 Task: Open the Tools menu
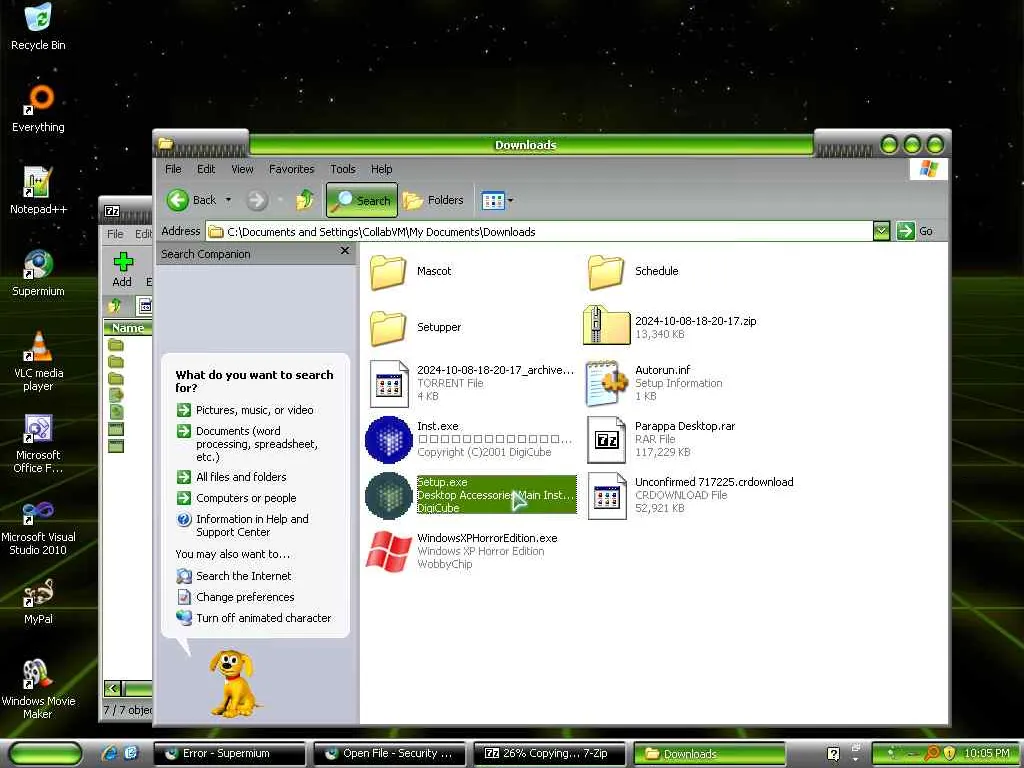pyautogui.click(x=342, y=169)
